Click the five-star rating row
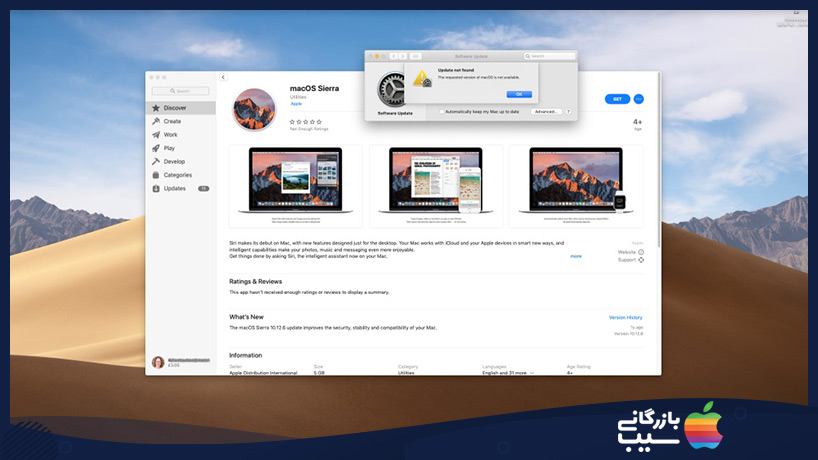The image size is (818, 460). click(x=306, y=122)
